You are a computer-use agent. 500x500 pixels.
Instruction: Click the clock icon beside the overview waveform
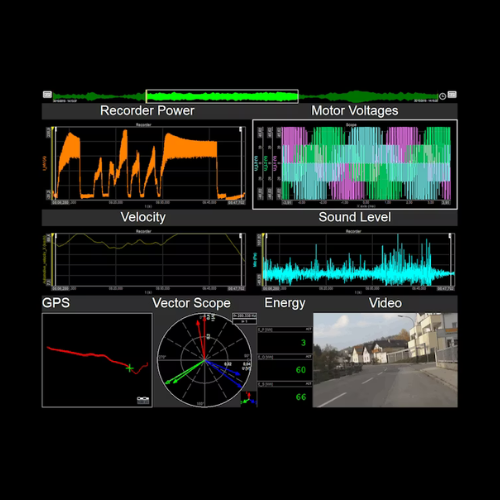[442, 96]
